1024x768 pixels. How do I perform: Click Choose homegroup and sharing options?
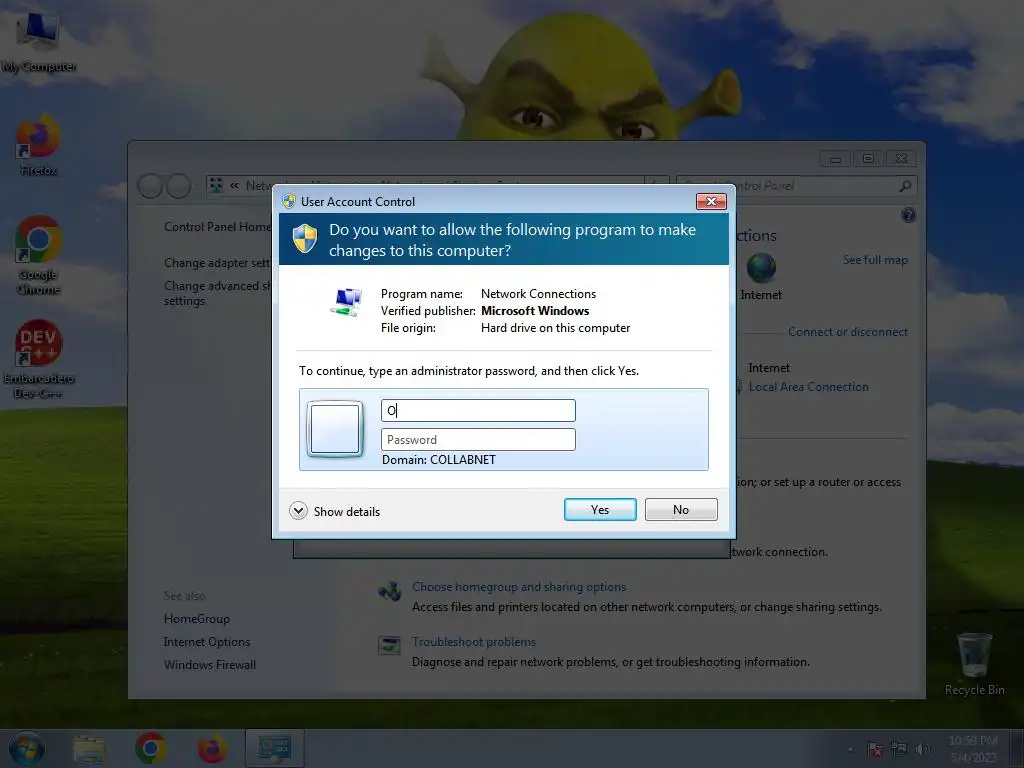click(x=519, y=586)
